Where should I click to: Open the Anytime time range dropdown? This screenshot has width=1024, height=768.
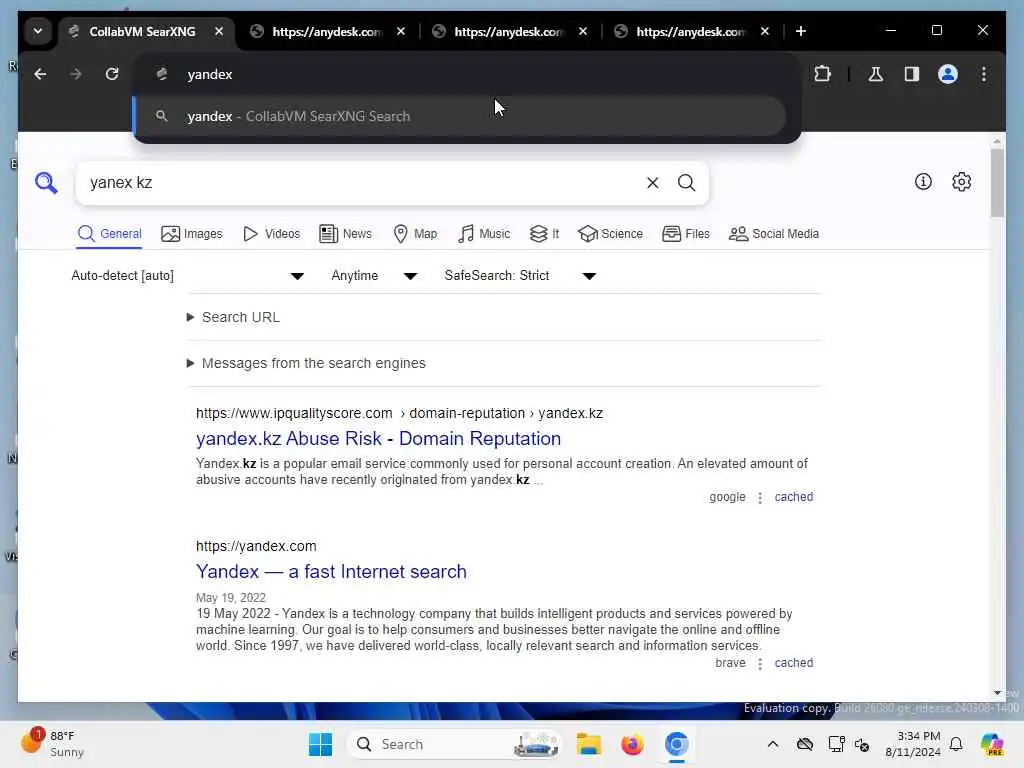tap(374, 276)
